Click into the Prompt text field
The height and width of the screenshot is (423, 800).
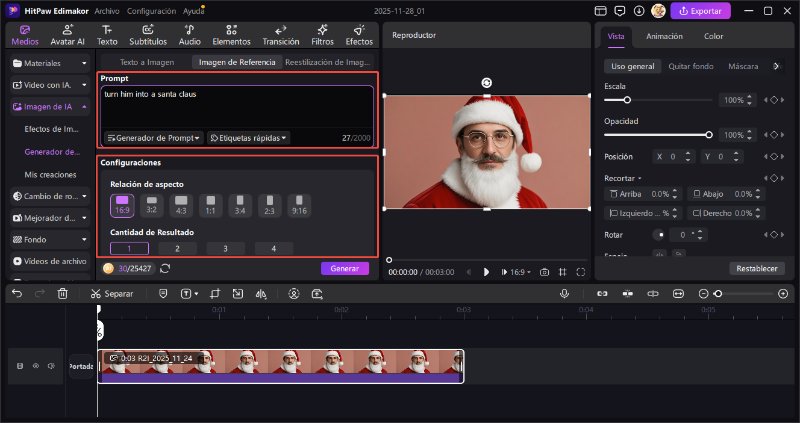click(237, 108)
